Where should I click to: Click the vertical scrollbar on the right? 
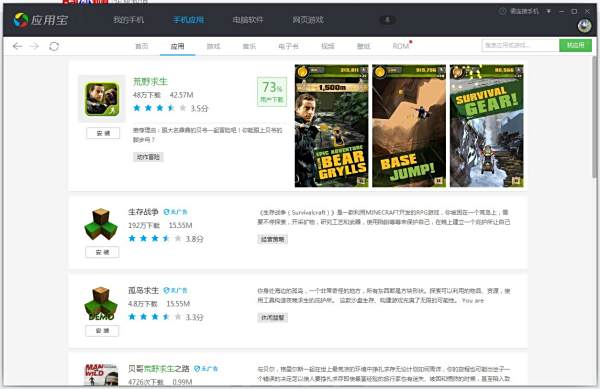click(x=594, y=116)
